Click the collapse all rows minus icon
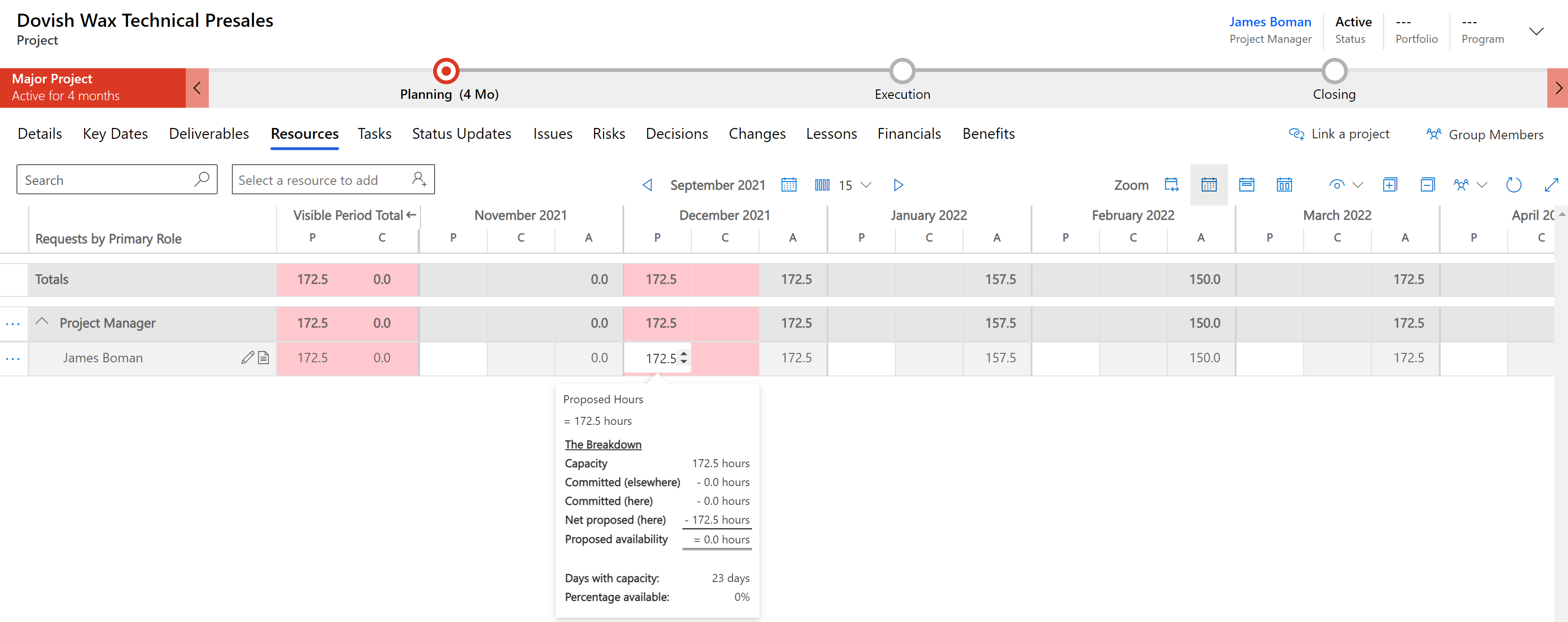The image size is (1568, 622). pos(1427,184)
